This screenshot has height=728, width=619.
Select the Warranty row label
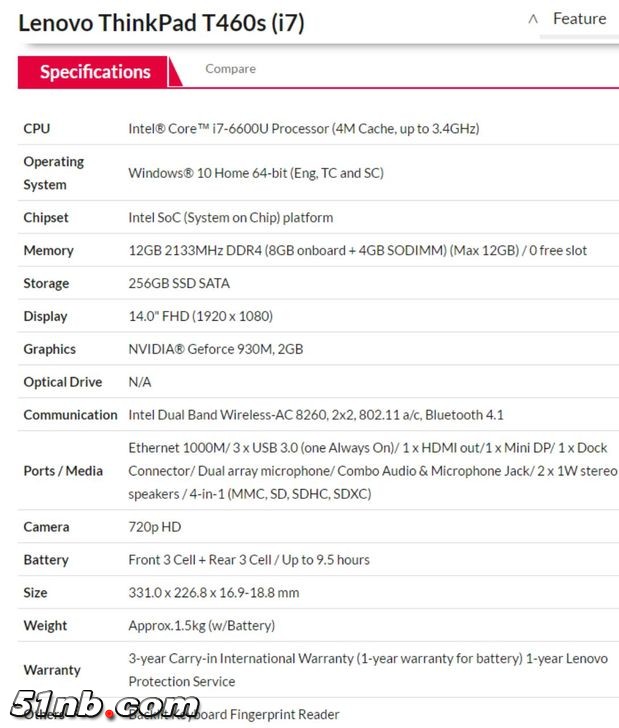[52, 670]
